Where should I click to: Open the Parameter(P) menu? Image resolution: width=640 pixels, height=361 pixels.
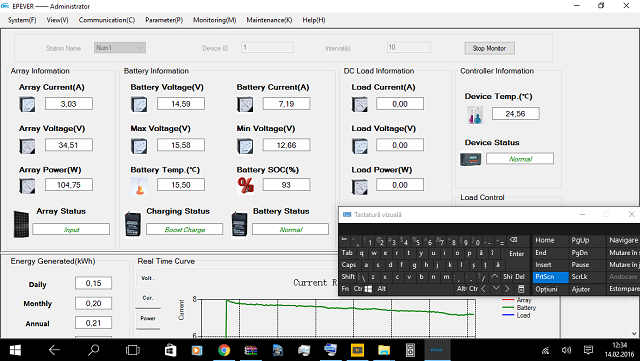point(164,20)
